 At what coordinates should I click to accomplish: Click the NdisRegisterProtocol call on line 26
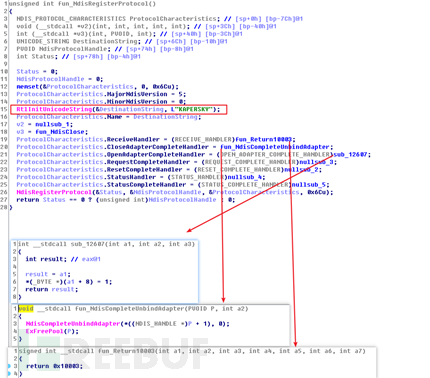(x=54, y=192)
